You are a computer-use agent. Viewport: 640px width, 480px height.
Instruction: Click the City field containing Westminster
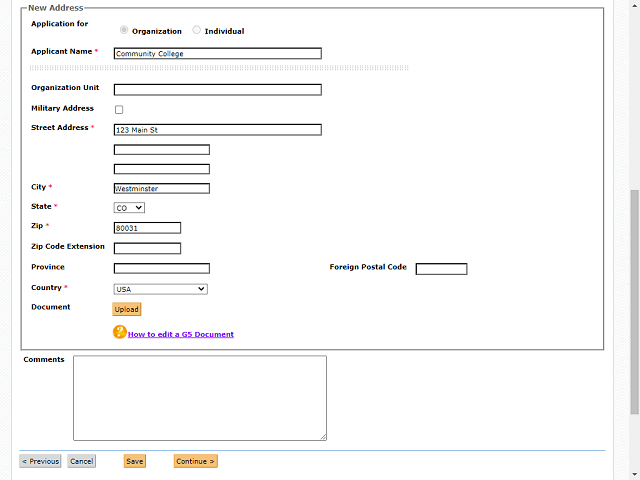(x=162, y=188)
